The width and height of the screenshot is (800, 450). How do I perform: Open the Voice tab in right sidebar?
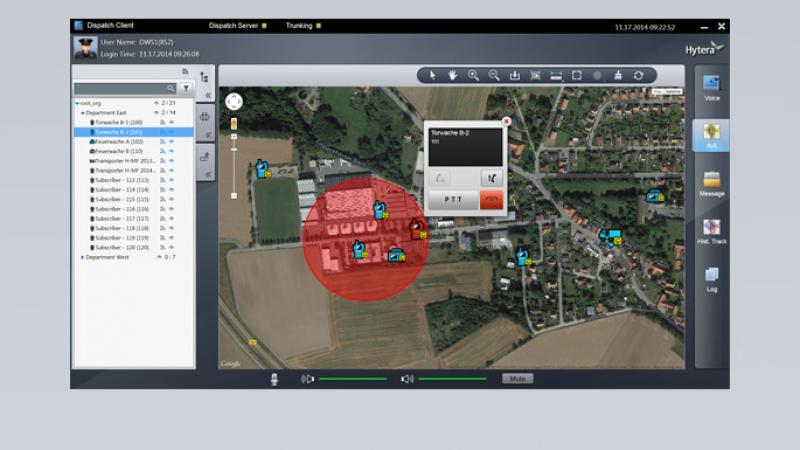(712, 88)
